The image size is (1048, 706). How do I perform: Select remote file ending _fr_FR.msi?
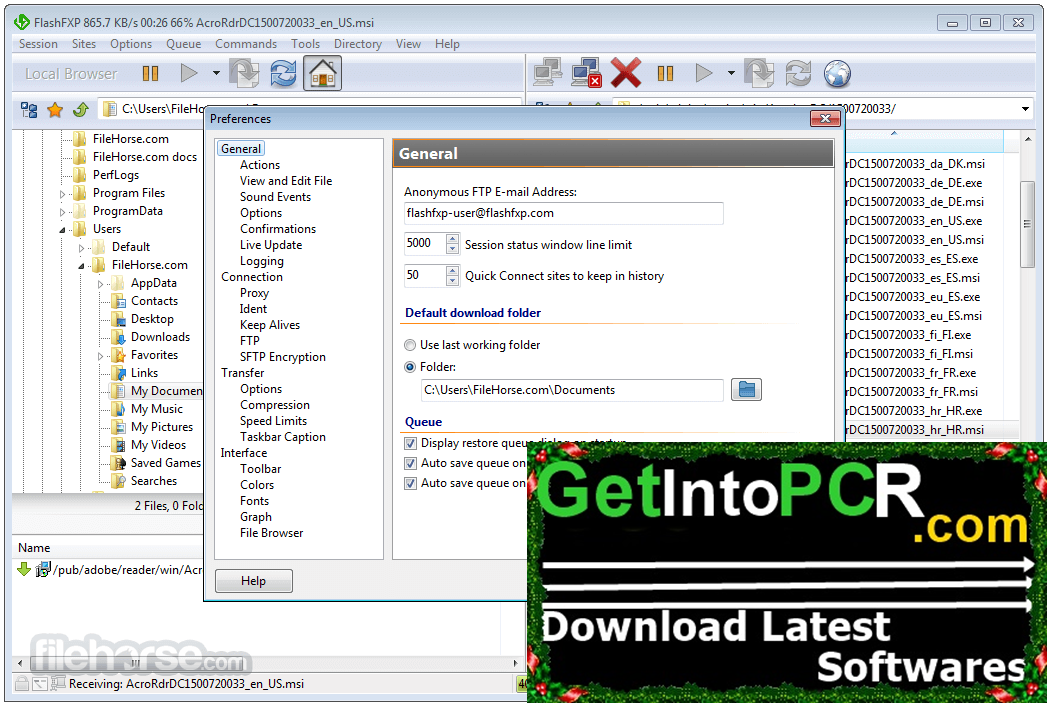[912, 392]
